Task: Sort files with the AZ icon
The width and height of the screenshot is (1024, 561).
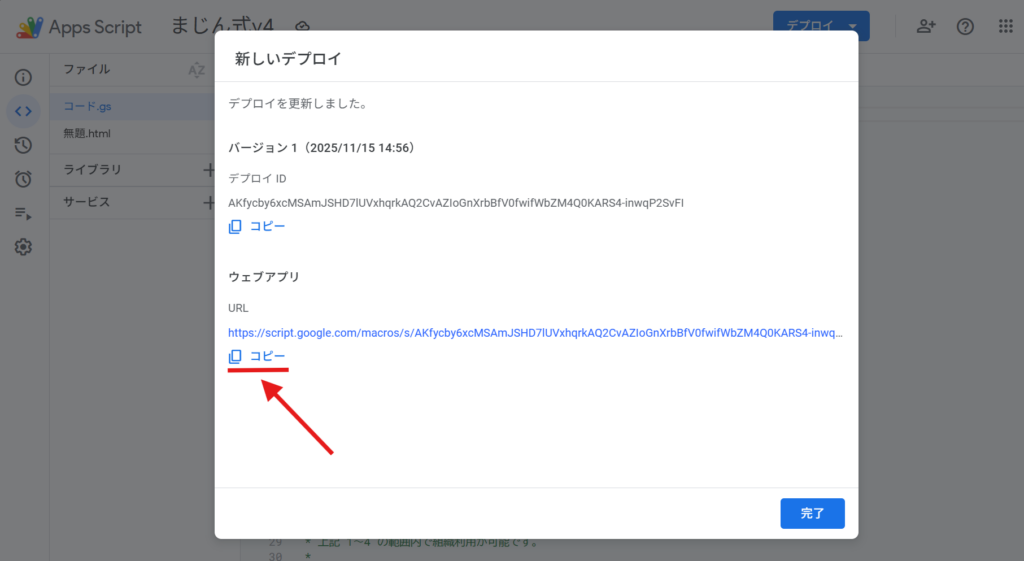Action: point(197,70)
